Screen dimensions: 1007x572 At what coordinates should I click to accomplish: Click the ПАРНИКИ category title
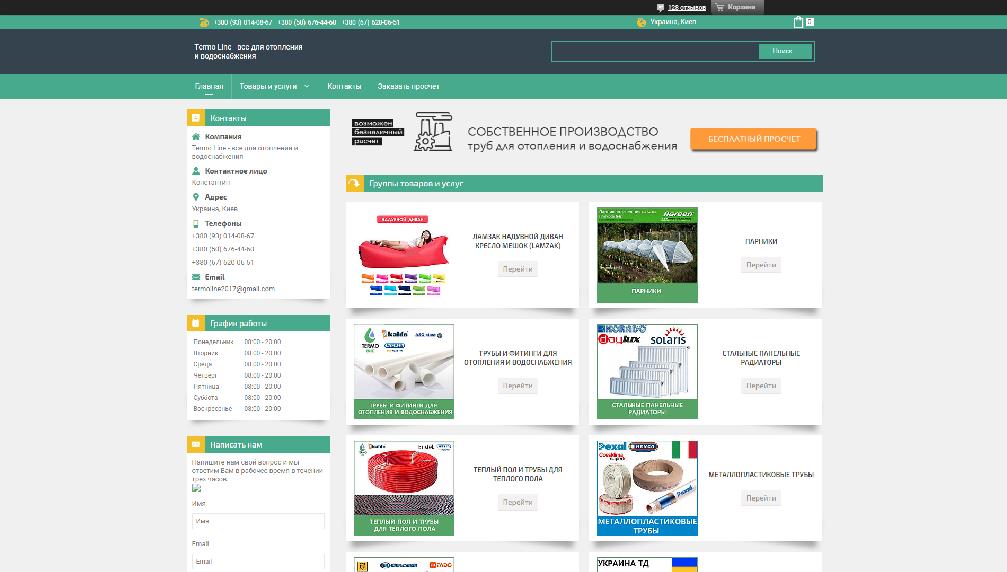pyautogui.click(x=761, y=241)
